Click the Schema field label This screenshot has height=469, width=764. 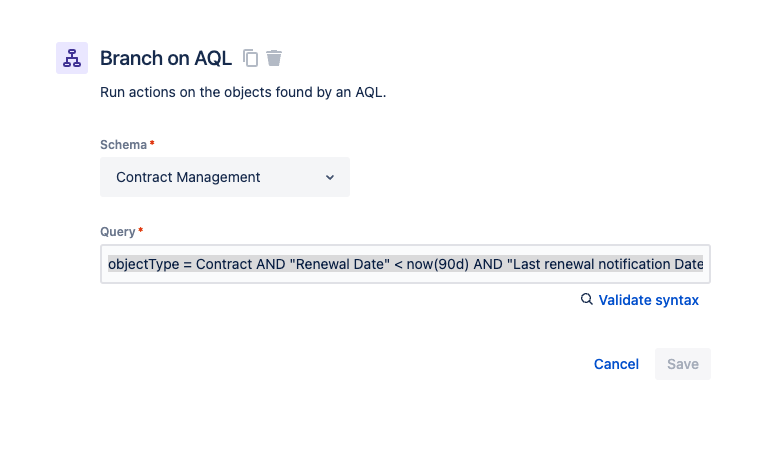point(123,145)
